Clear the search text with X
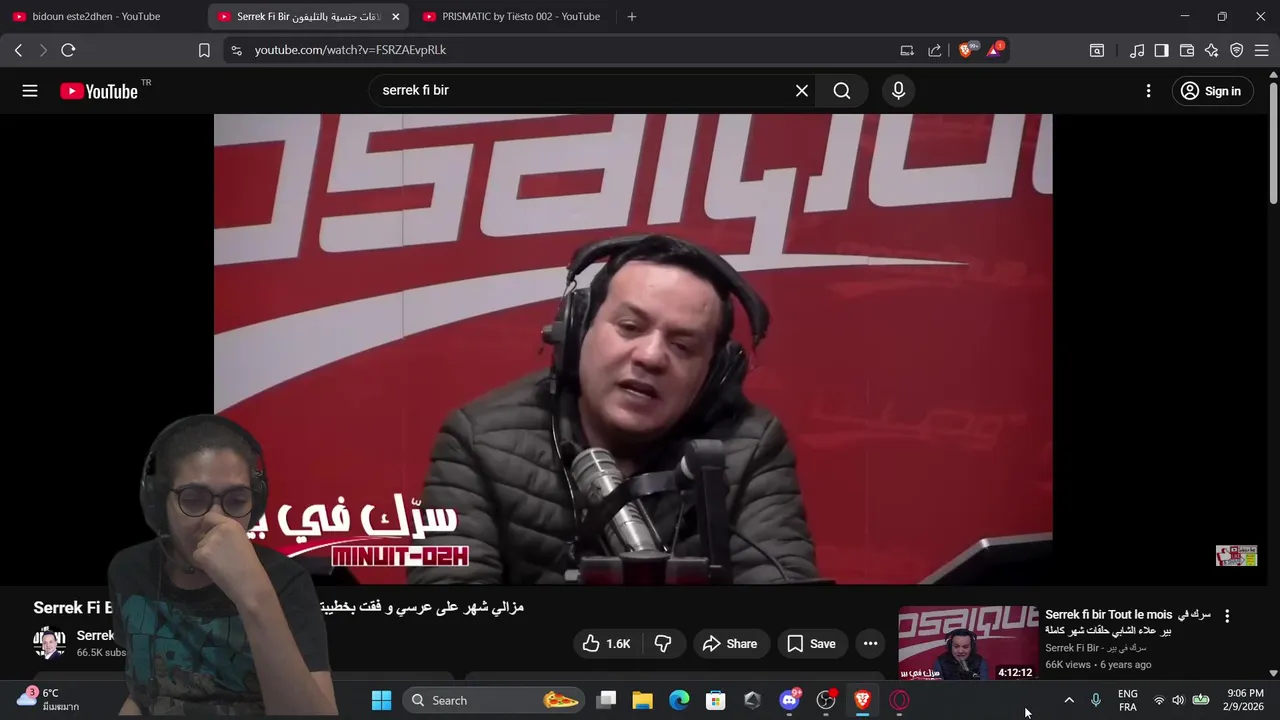This screenshot has height=720, width=1280. 802,91
